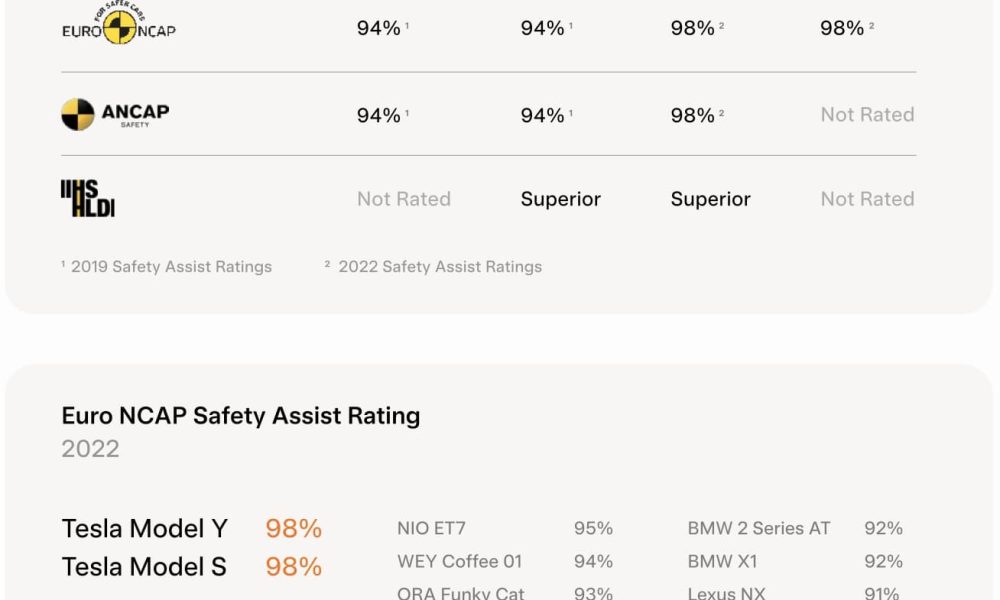Click the BMW 2 Series AT row
Viewport: 1000px width, 600px height.
(795, 529)
